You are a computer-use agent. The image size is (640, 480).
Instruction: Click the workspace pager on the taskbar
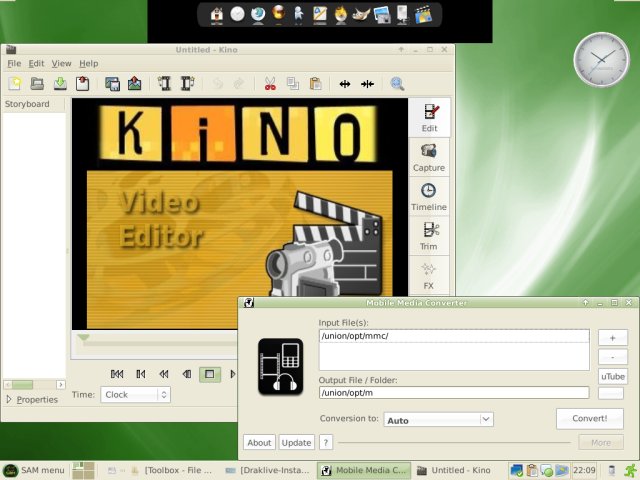coord(83,470)
